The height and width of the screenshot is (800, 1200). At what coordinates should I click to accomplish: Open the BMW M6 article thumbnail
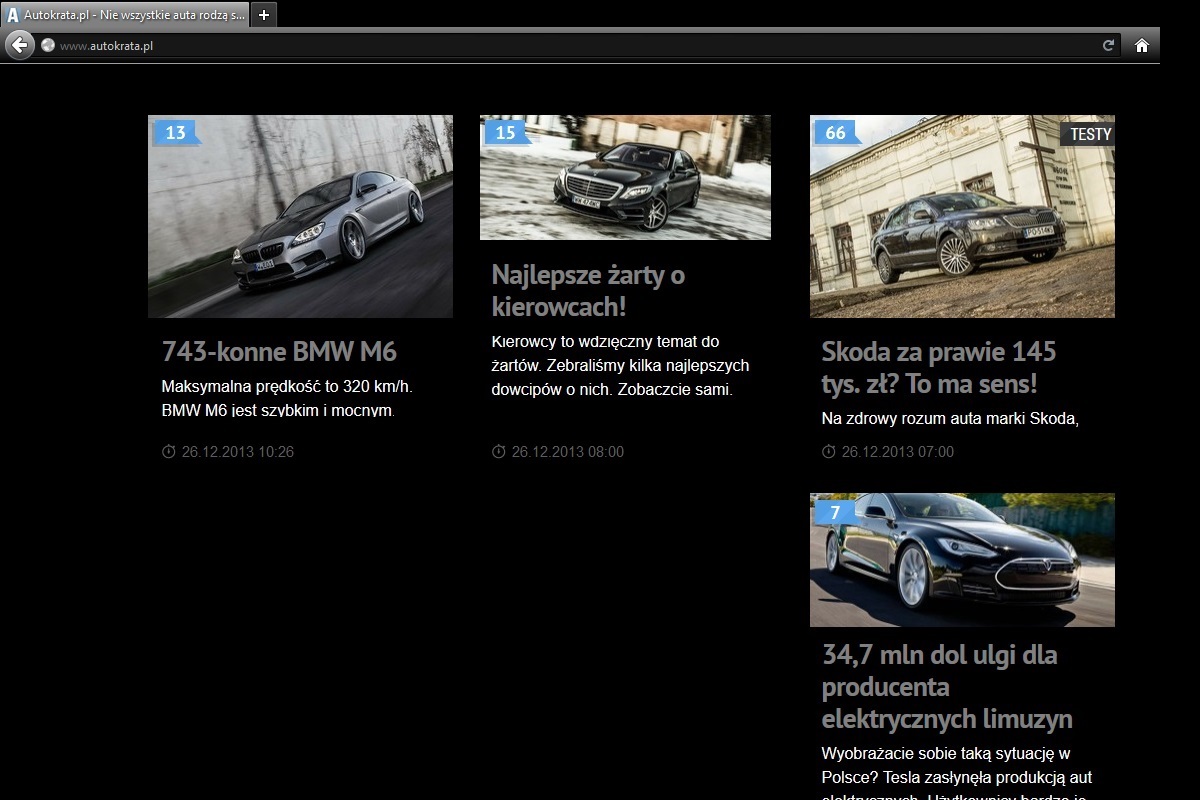click(300, 216)
